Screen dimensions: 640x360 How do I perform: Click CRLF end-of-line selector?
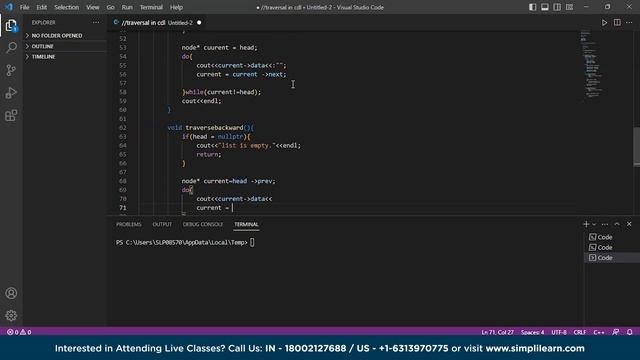click(580, 332)
